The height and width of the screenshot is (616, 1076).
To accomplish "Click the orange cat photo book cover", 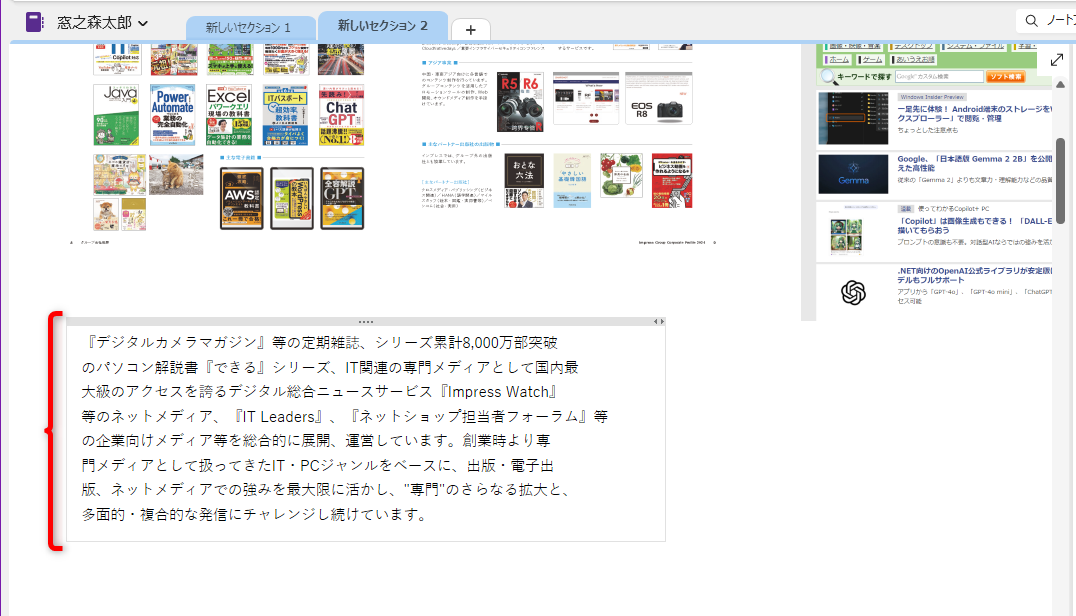I will [176, 174].
